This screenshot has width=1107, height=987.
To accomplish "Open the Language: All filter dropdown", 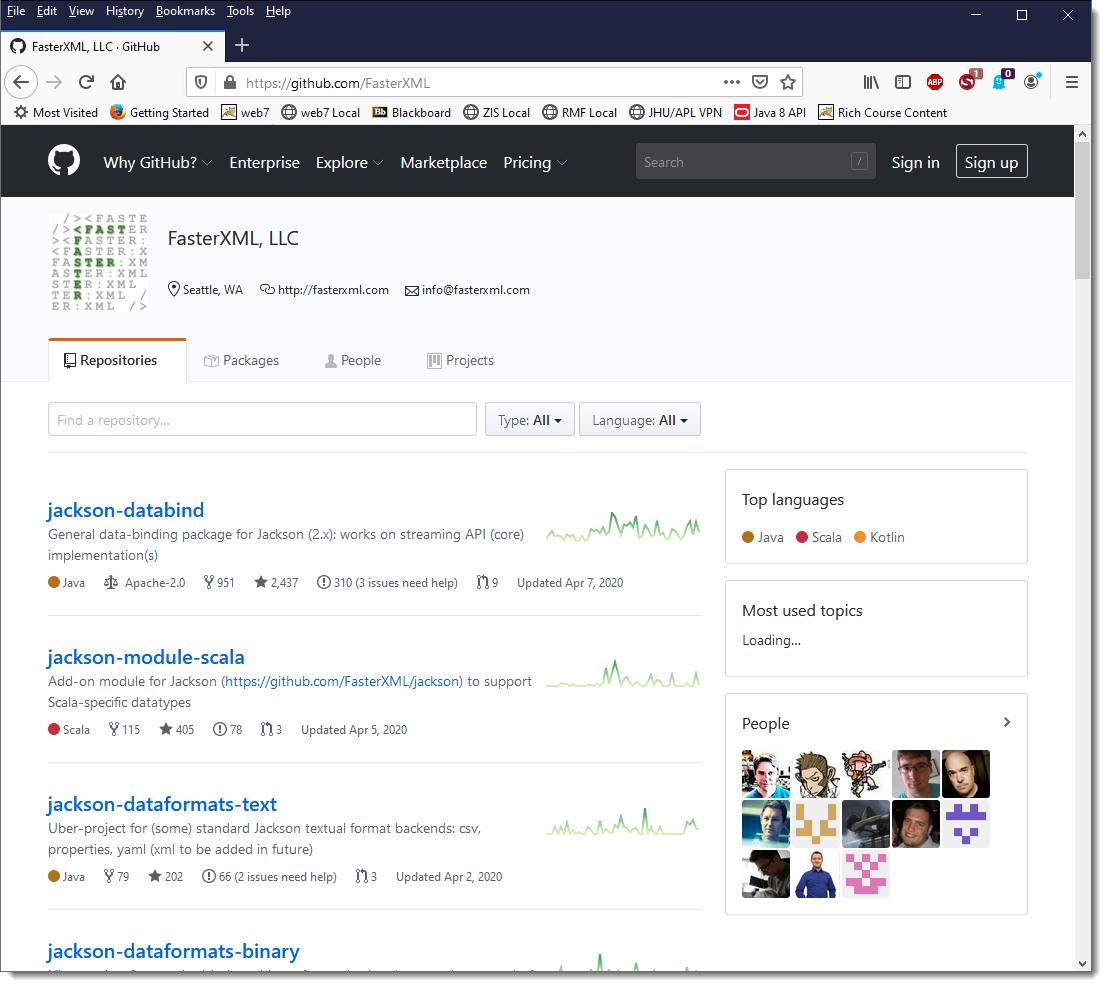I will pos(642,421).
